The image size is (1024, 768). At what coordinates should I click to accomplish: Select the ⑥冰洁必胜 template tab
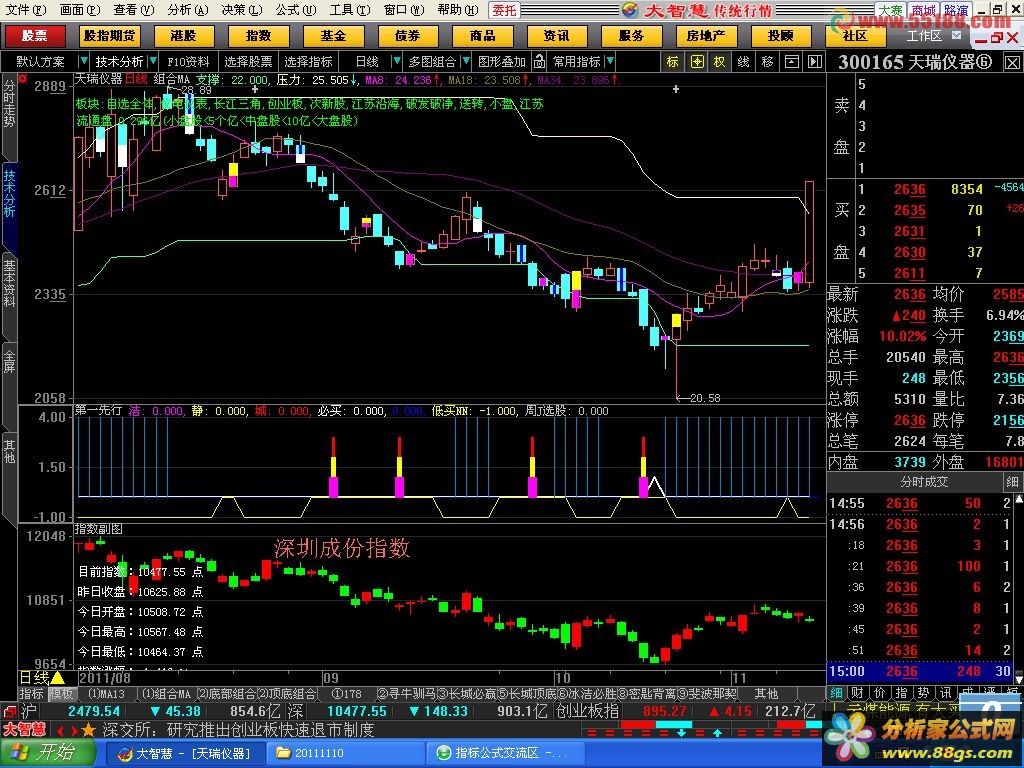587,694
